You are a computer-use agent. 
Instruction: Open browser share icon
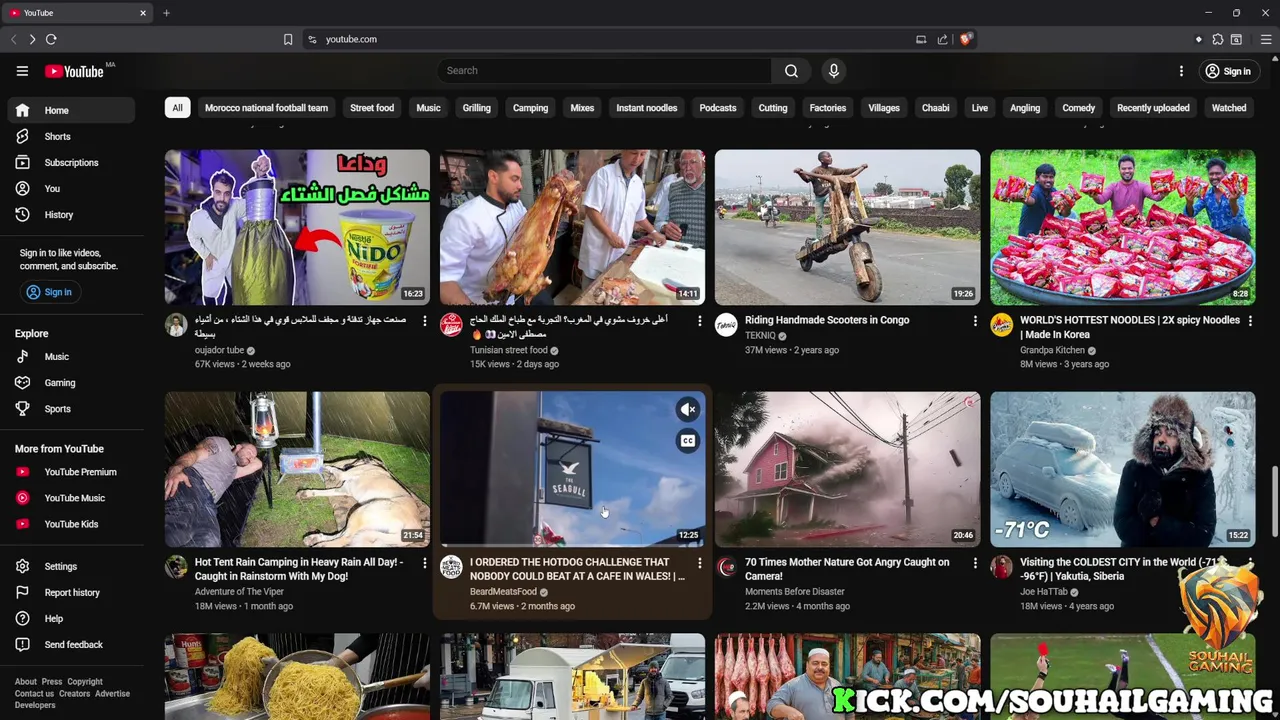tap(943, 39)
